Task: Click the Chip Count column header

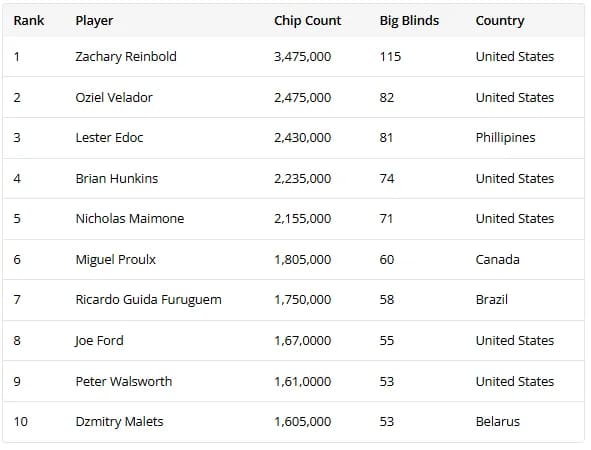Action: click(308, 20)
